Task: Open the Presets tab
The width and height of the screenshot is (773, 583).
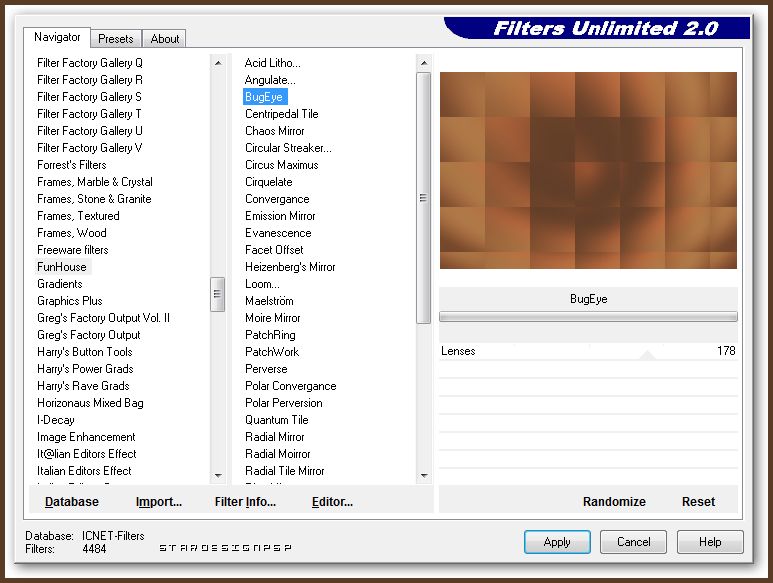Action: [x=116, y=39]
